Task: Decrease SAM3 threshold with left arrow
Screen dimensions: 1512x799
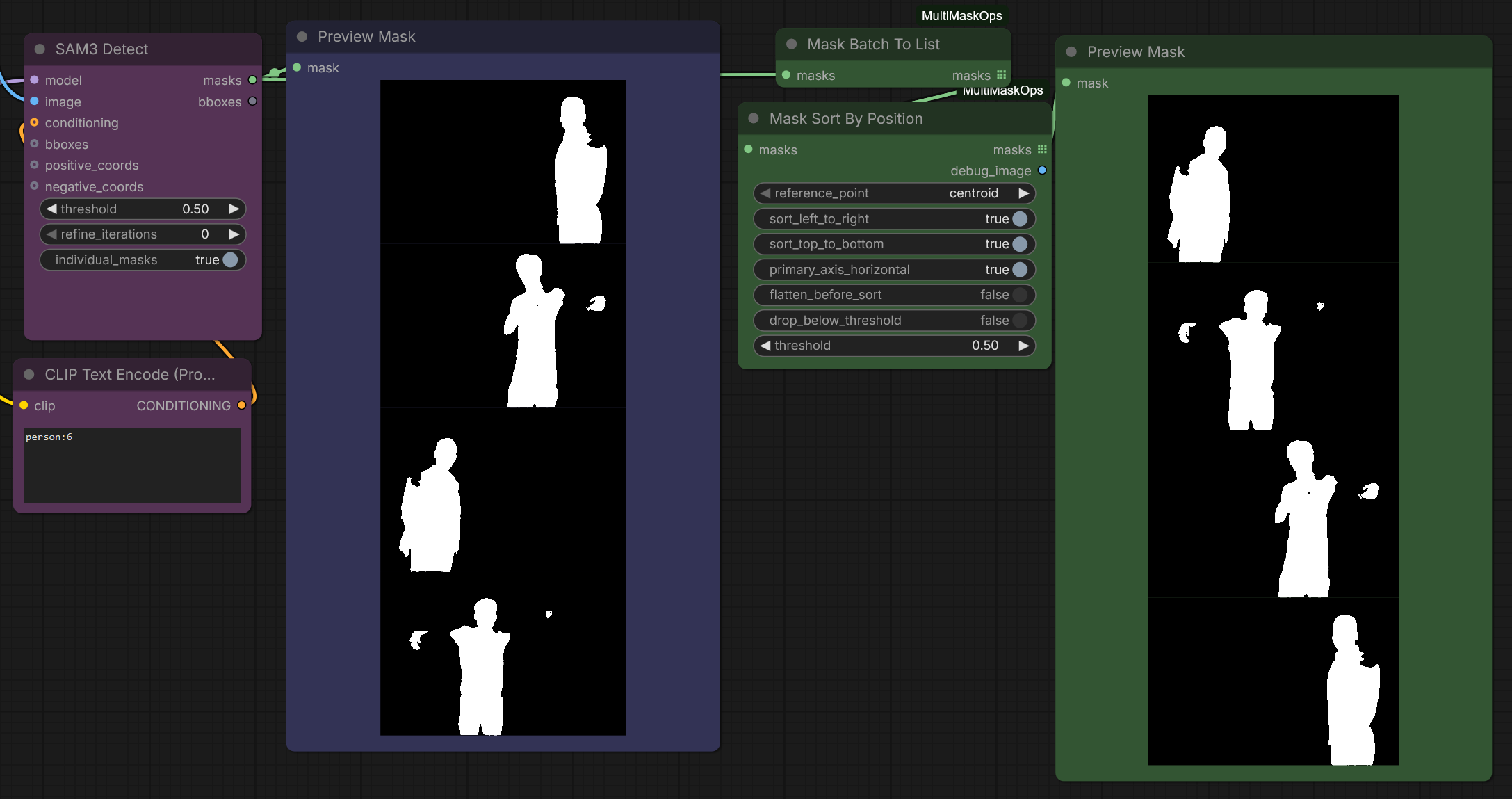Action: pos(51,209)
